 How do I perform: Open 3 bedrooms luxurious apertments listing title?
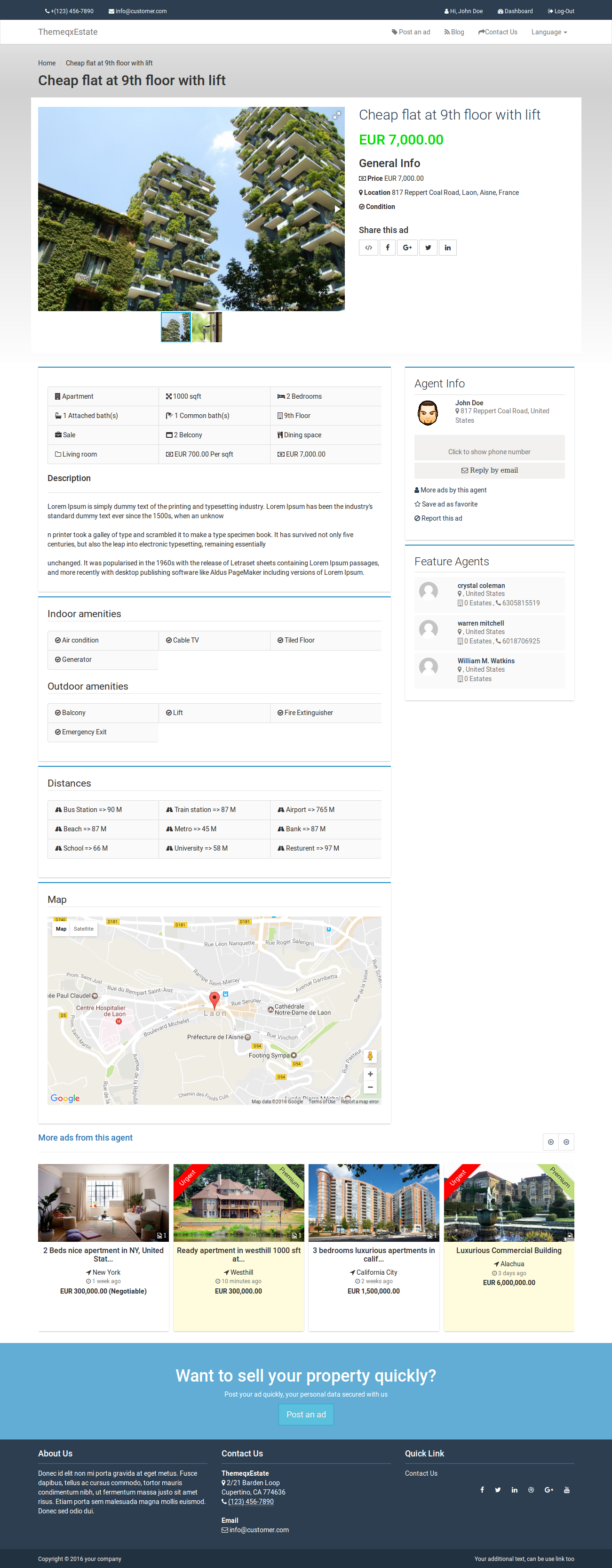pos(374,1254)
